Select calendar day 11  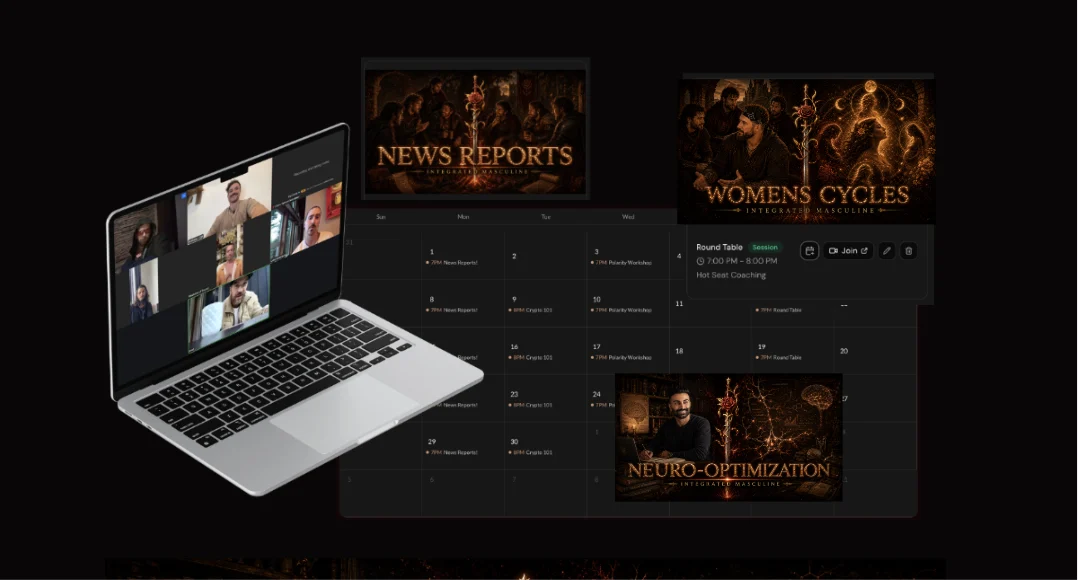point(679,304)
